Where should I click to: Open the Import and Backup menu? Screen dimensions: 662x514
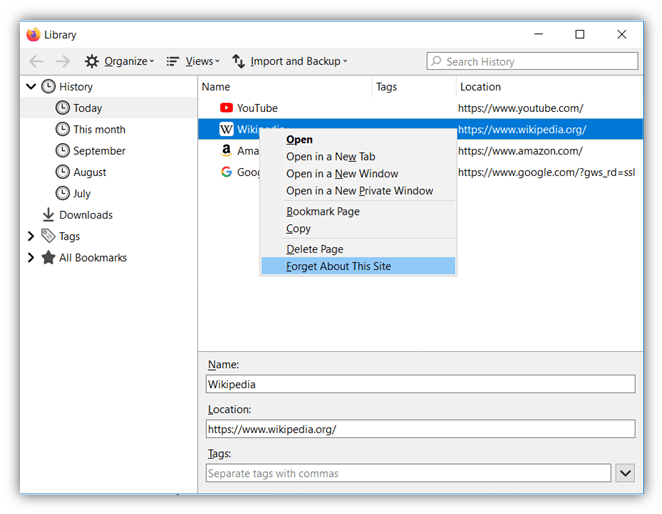pos(290,61)
